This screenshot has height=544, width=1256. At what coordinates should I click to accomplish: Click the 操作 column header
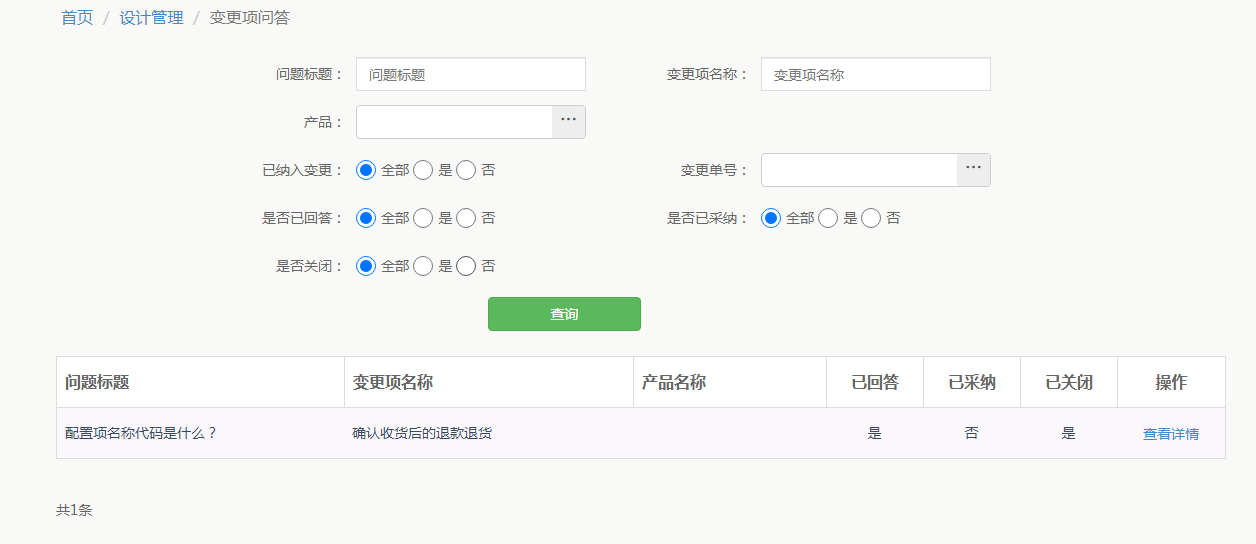1171,382
